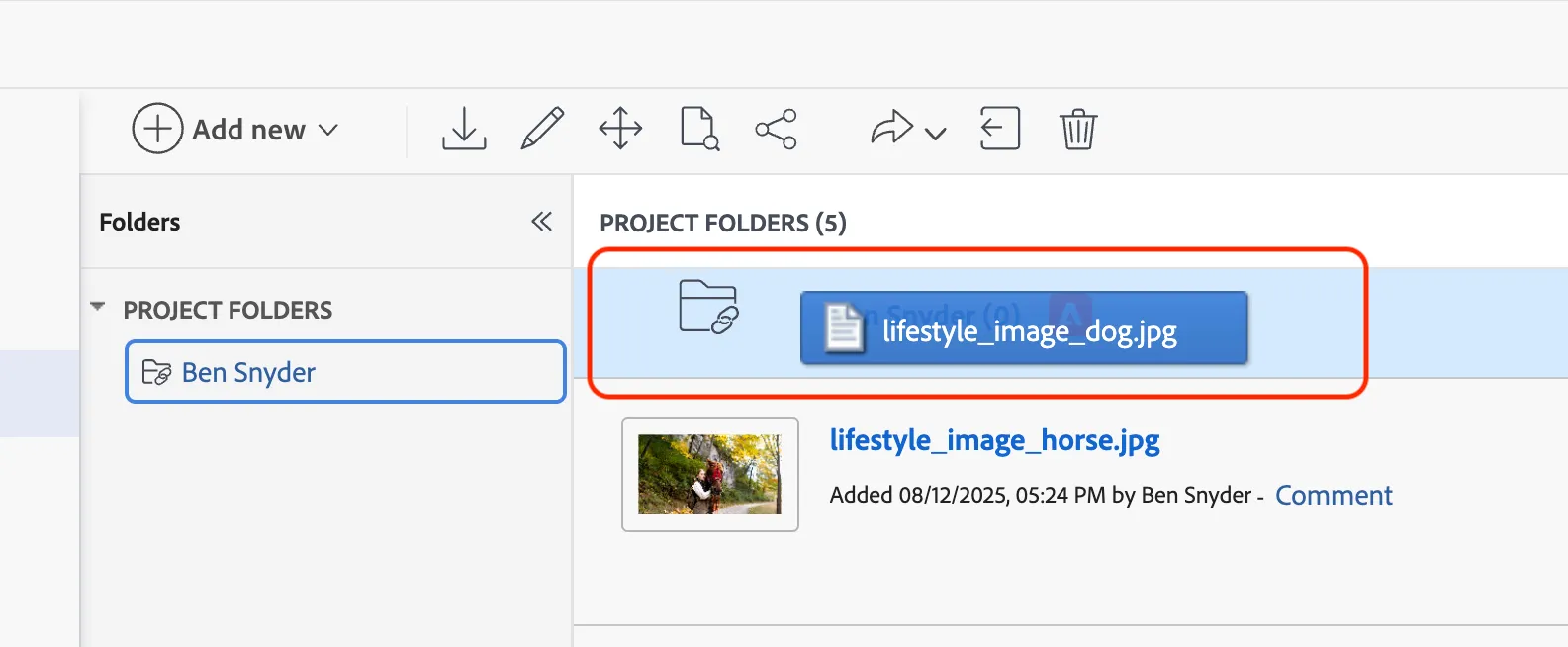The height and width of the screenshot is (647, 1568).
Task: Select the PROJECT FOLDERS tree heading
Action: pos(228,310)
